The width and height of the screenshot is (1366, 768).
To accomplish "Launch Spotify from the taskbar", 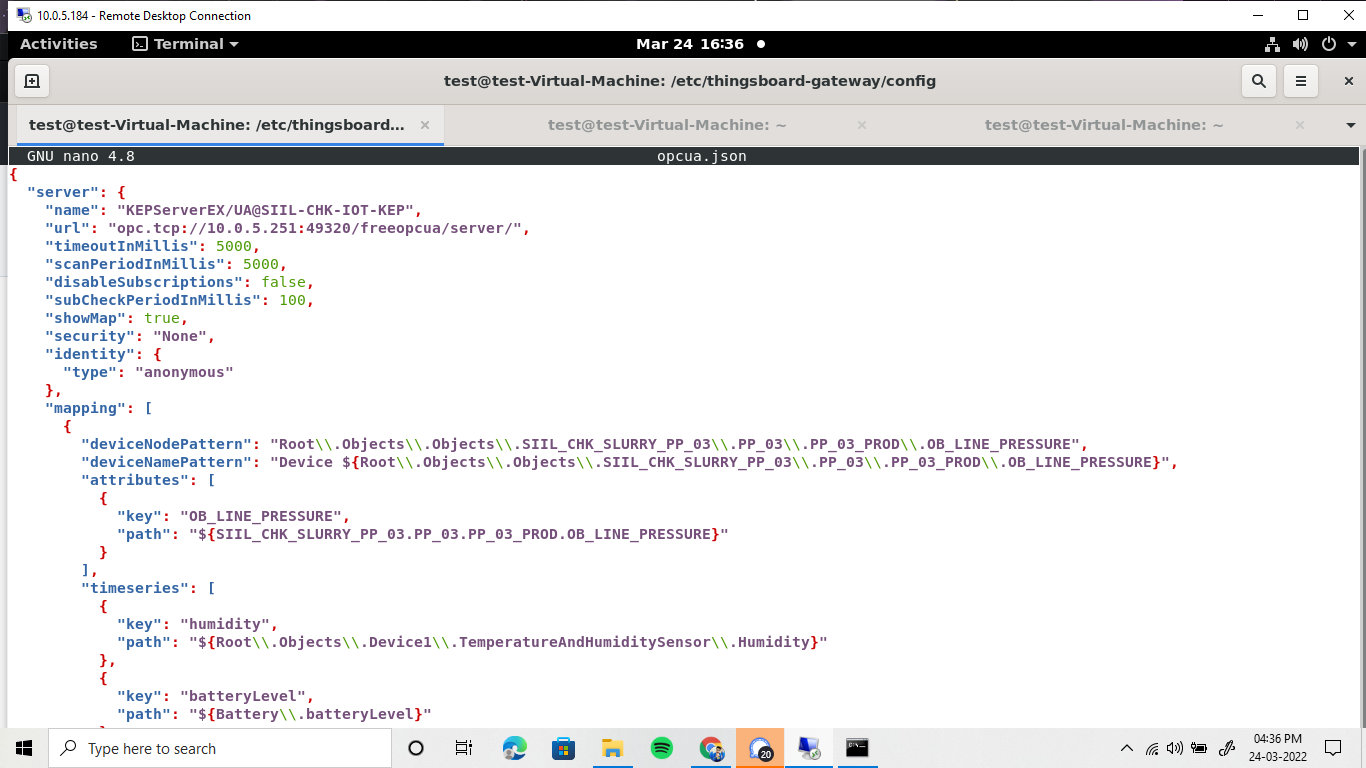I will pyautogui.click(x=661, y=748).
